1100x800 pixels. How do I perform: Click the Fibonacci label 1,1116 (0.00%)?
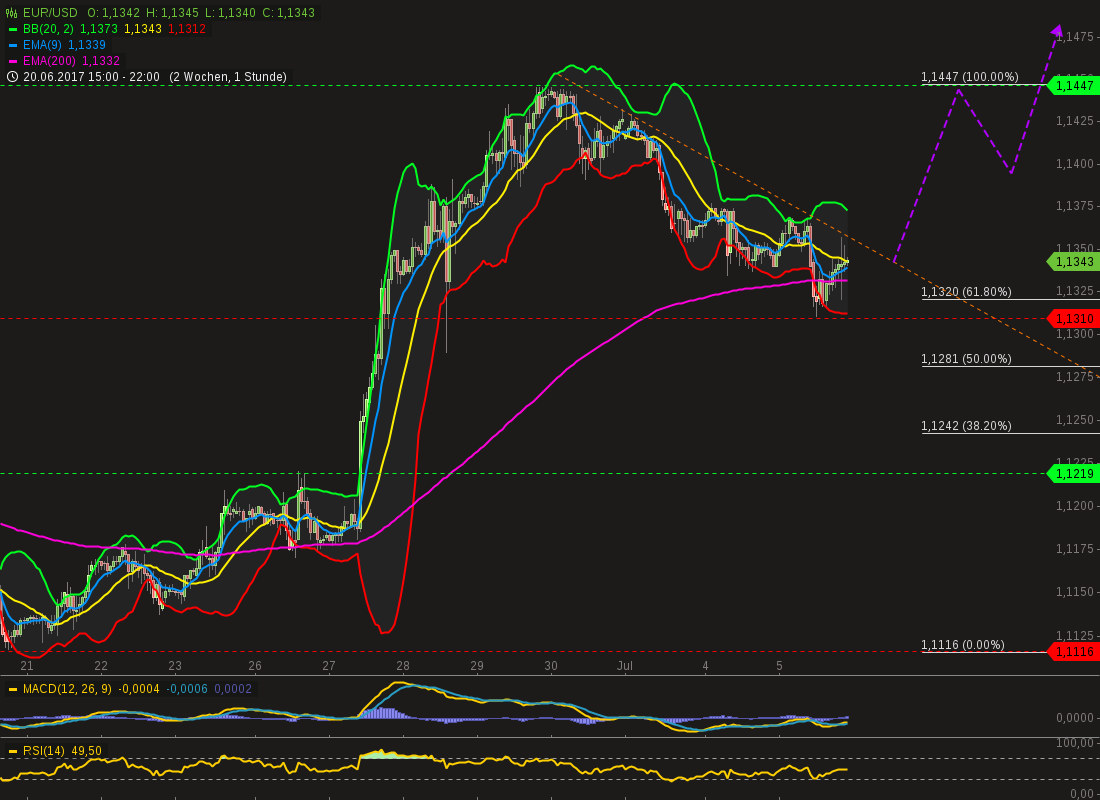tap(962, 644)
